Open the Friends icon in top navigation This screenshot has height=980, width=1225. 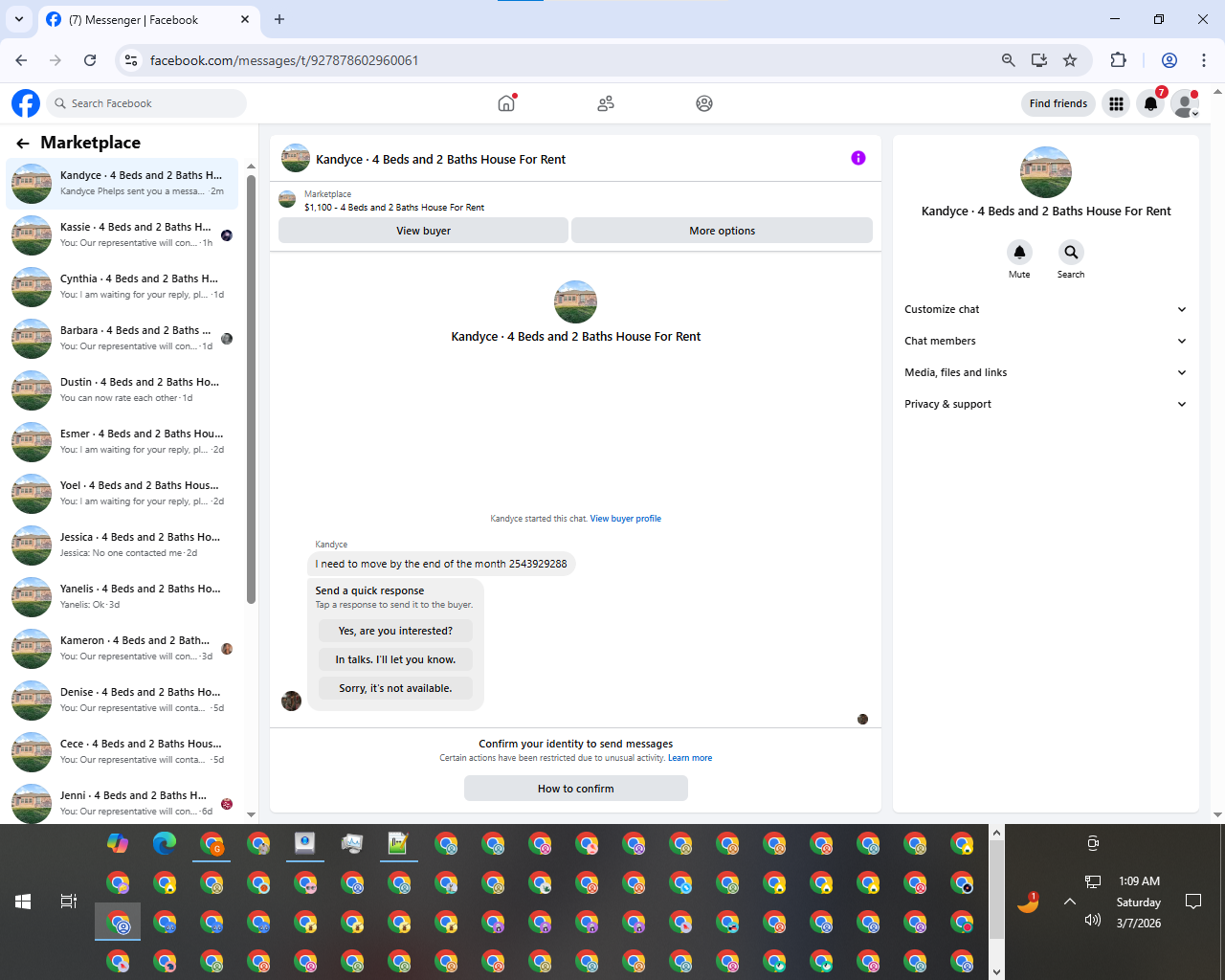[x=606, y=103]
